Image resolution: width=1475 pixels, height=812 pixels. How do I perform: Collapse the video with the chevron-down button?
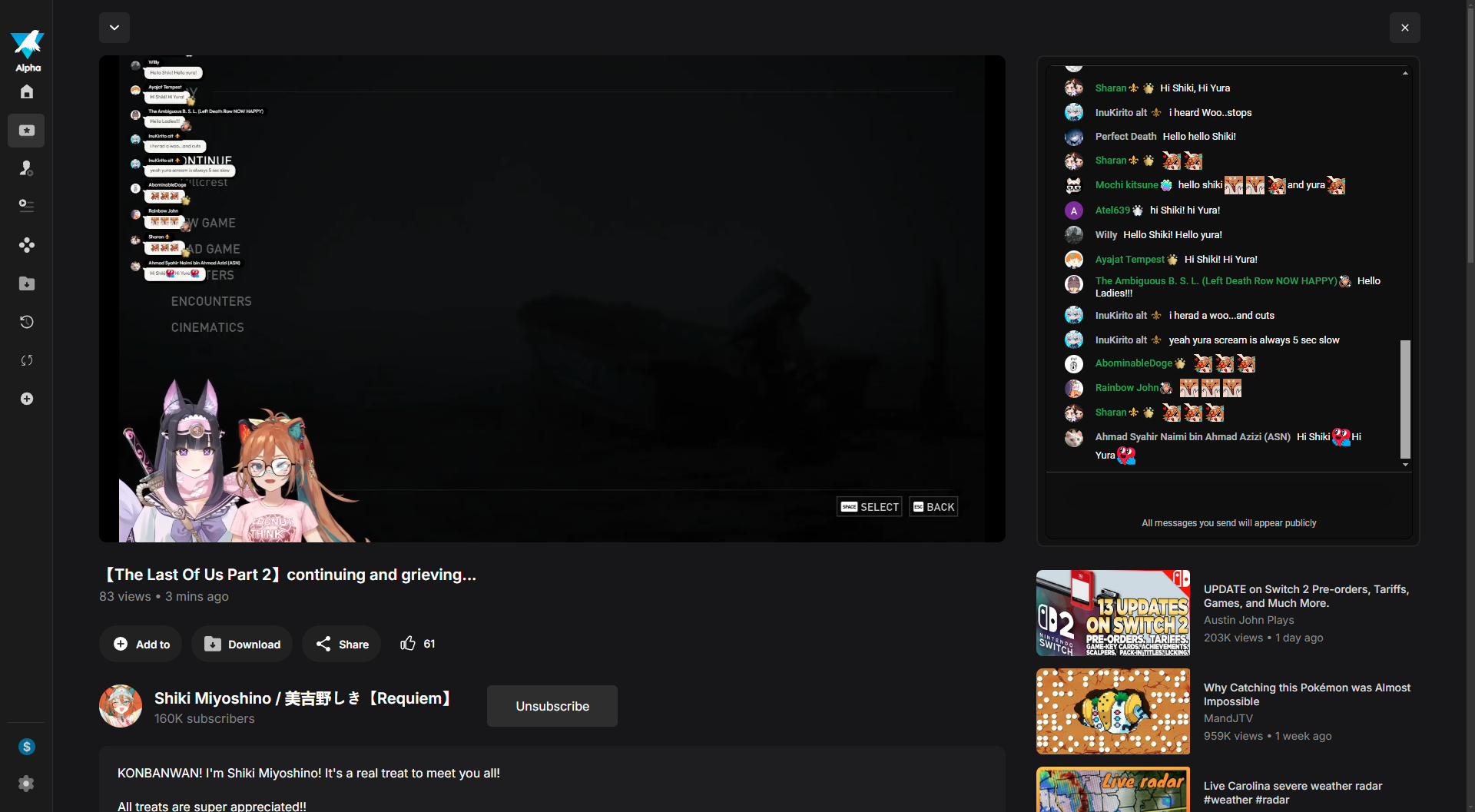point(114,28)
